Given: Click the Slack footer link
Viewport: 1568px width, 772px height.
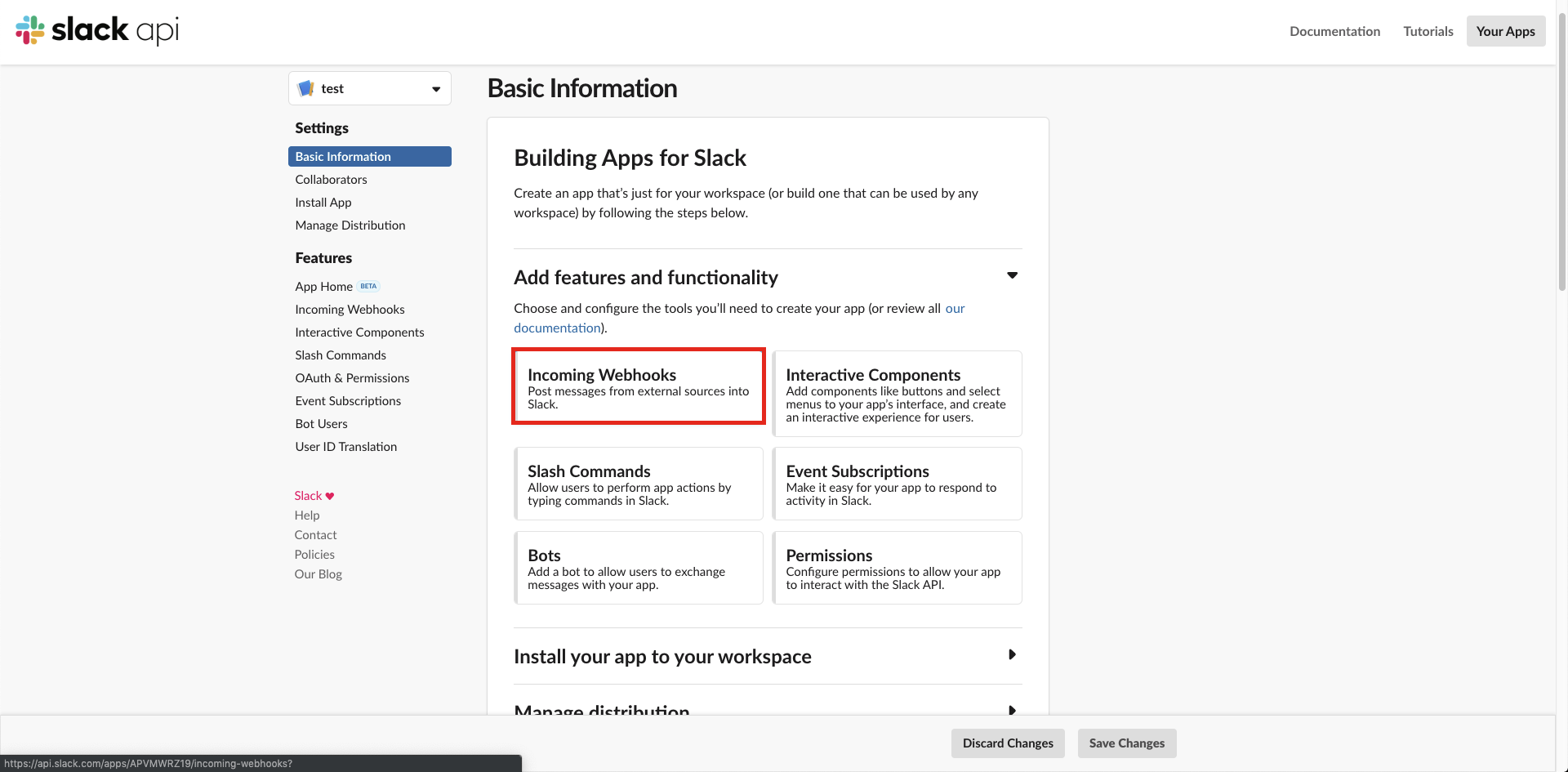Looking at the screenshot, I should point(308,495).
